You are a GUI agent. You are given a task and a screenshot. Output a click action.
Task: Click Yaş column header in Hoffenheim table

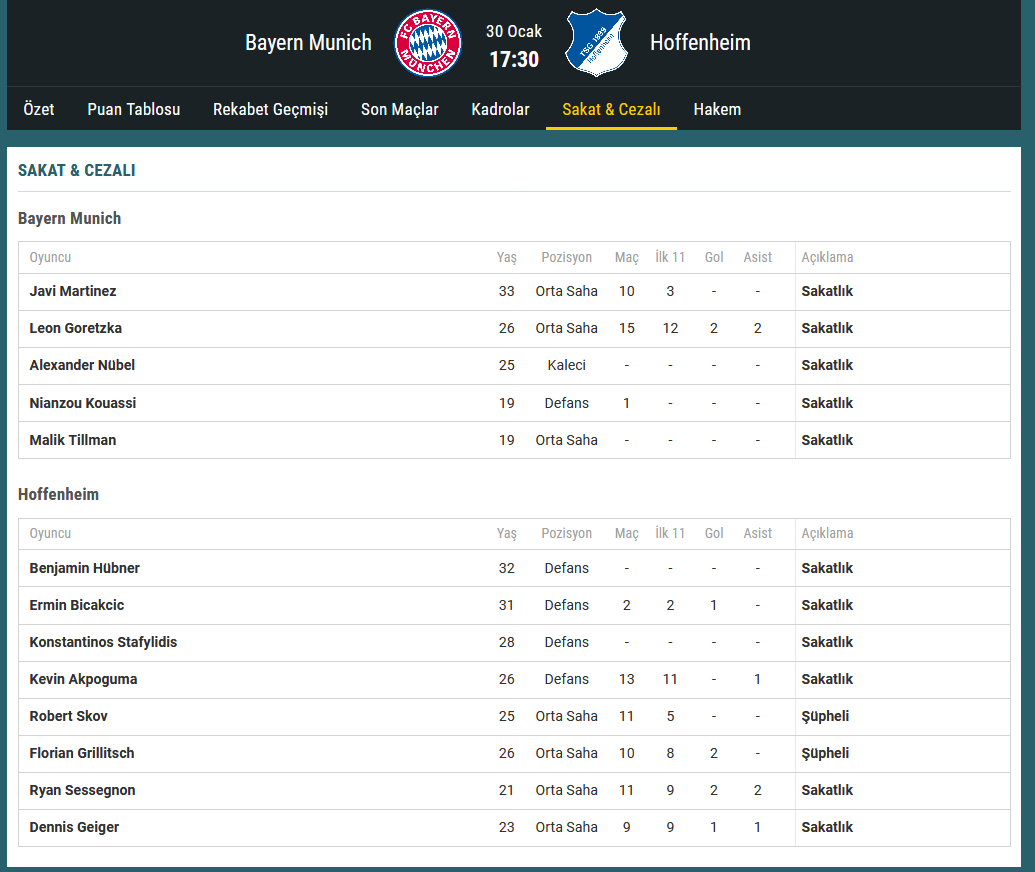click(x=507, y=533)
